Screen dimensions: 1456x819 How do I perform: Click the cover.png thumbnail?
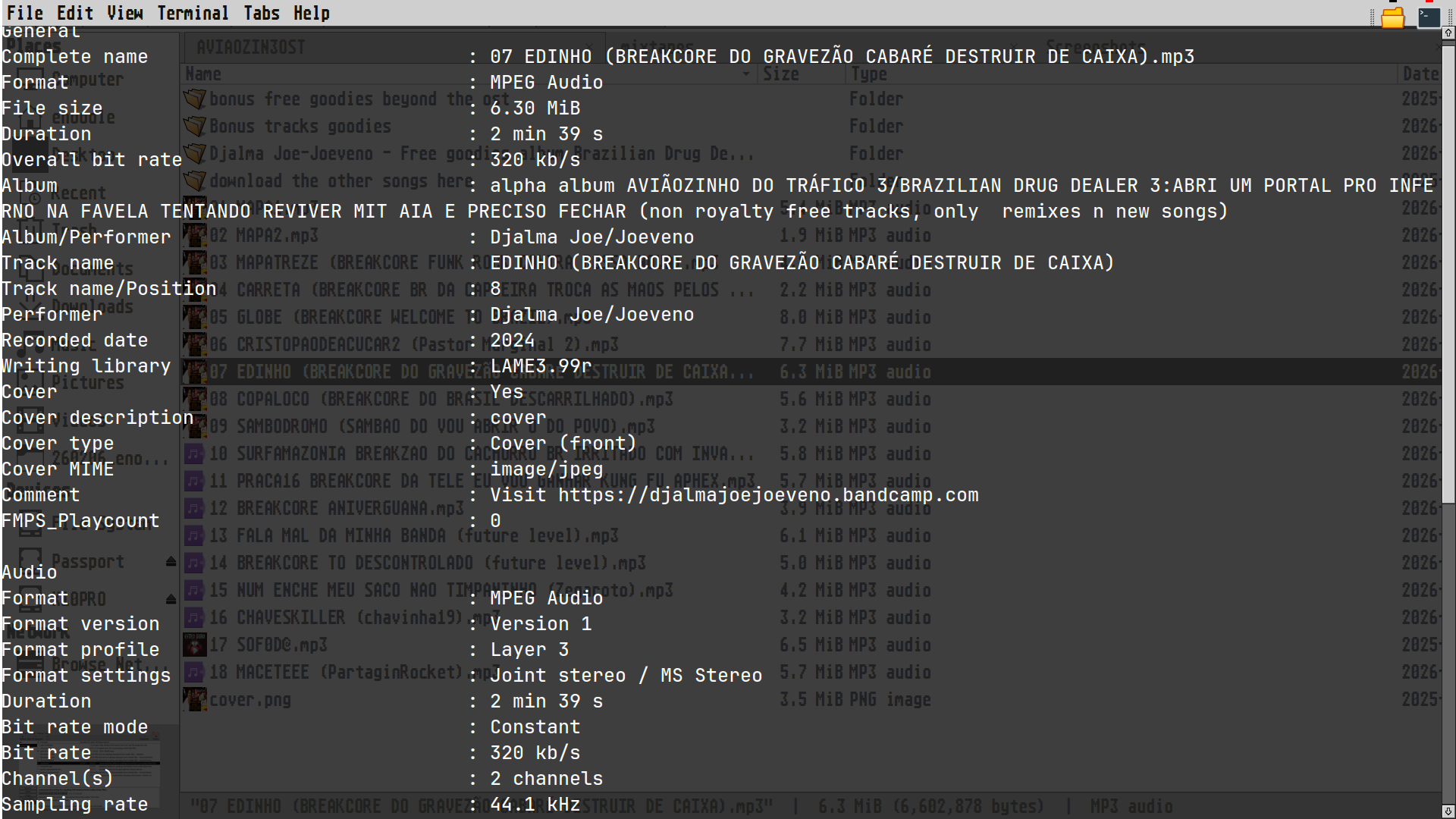pos(194,699)
